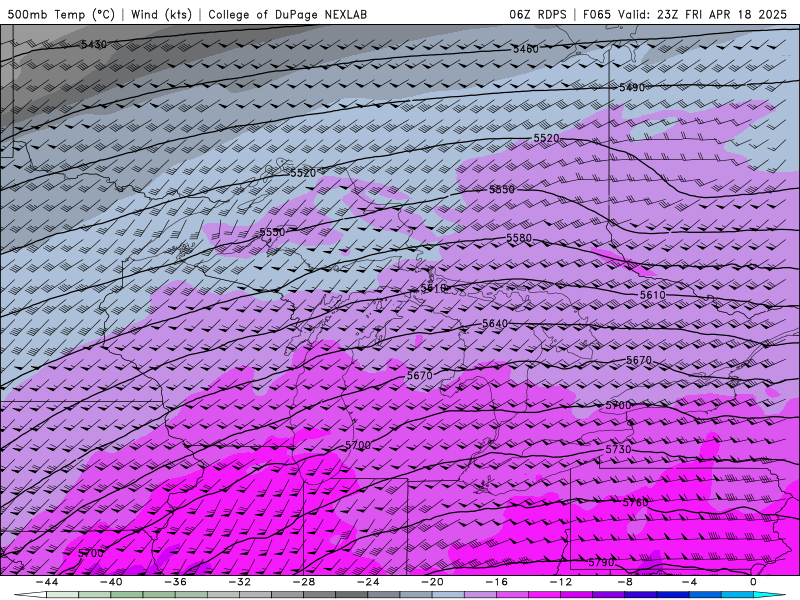Click the -4 value on the temperature scale

coord(689,582)
